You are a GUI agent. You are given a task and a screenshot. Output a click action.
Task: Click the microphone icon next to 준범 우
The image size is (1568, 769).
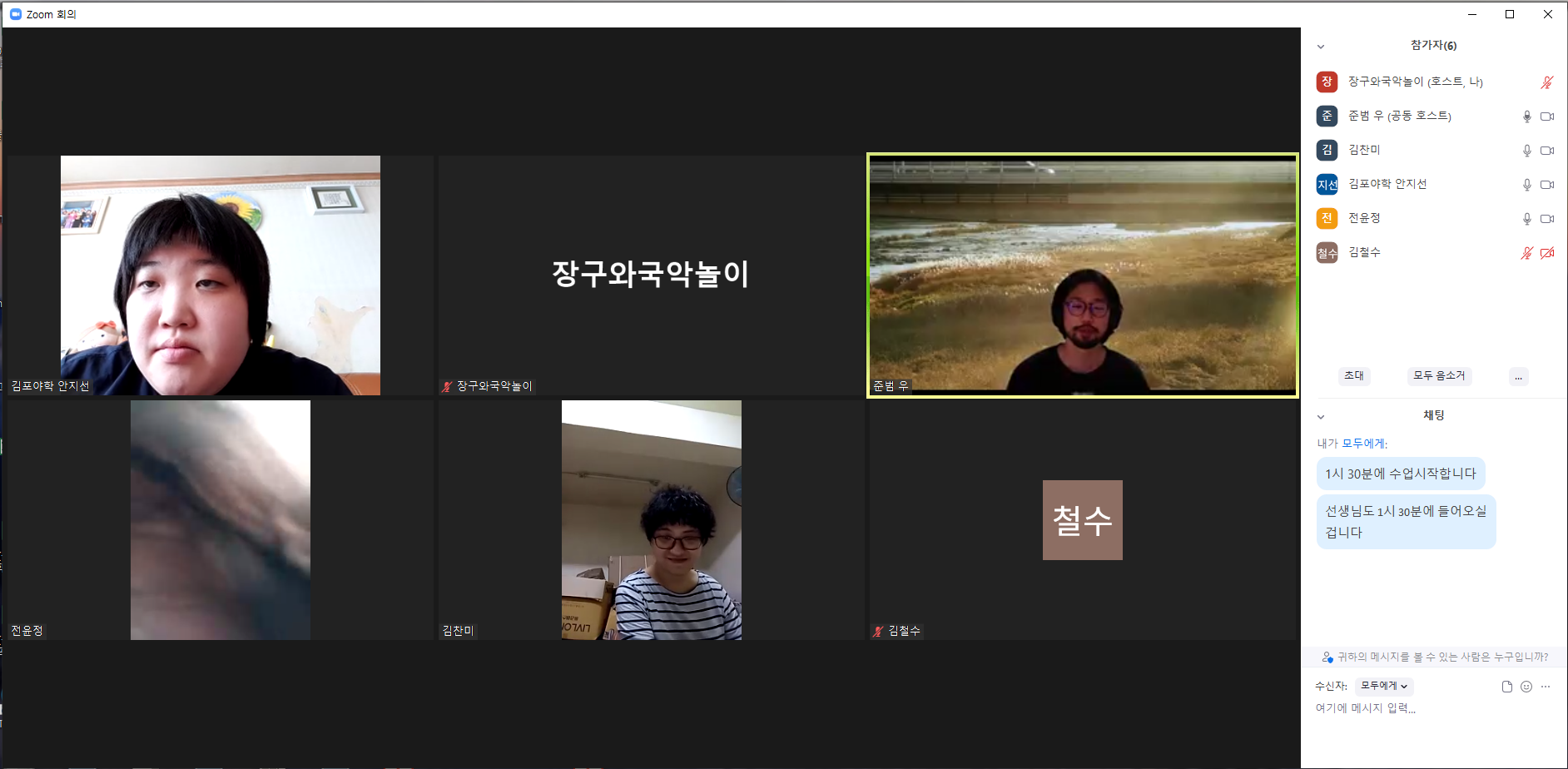[1526, 117]
